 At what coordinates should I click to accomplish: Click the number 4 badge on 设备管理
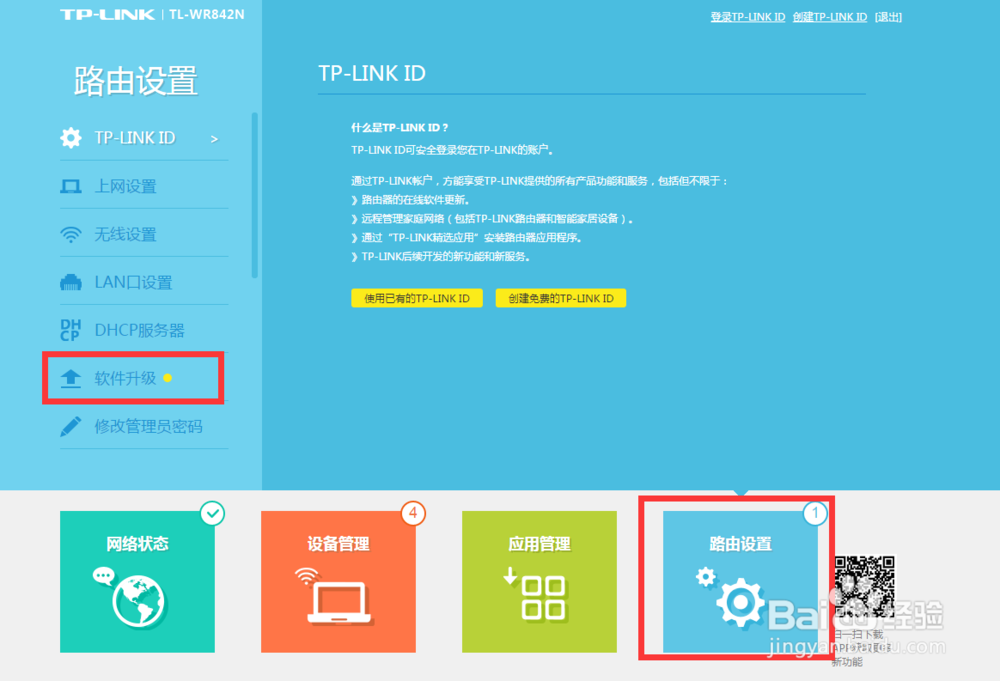tap(413, 513)
